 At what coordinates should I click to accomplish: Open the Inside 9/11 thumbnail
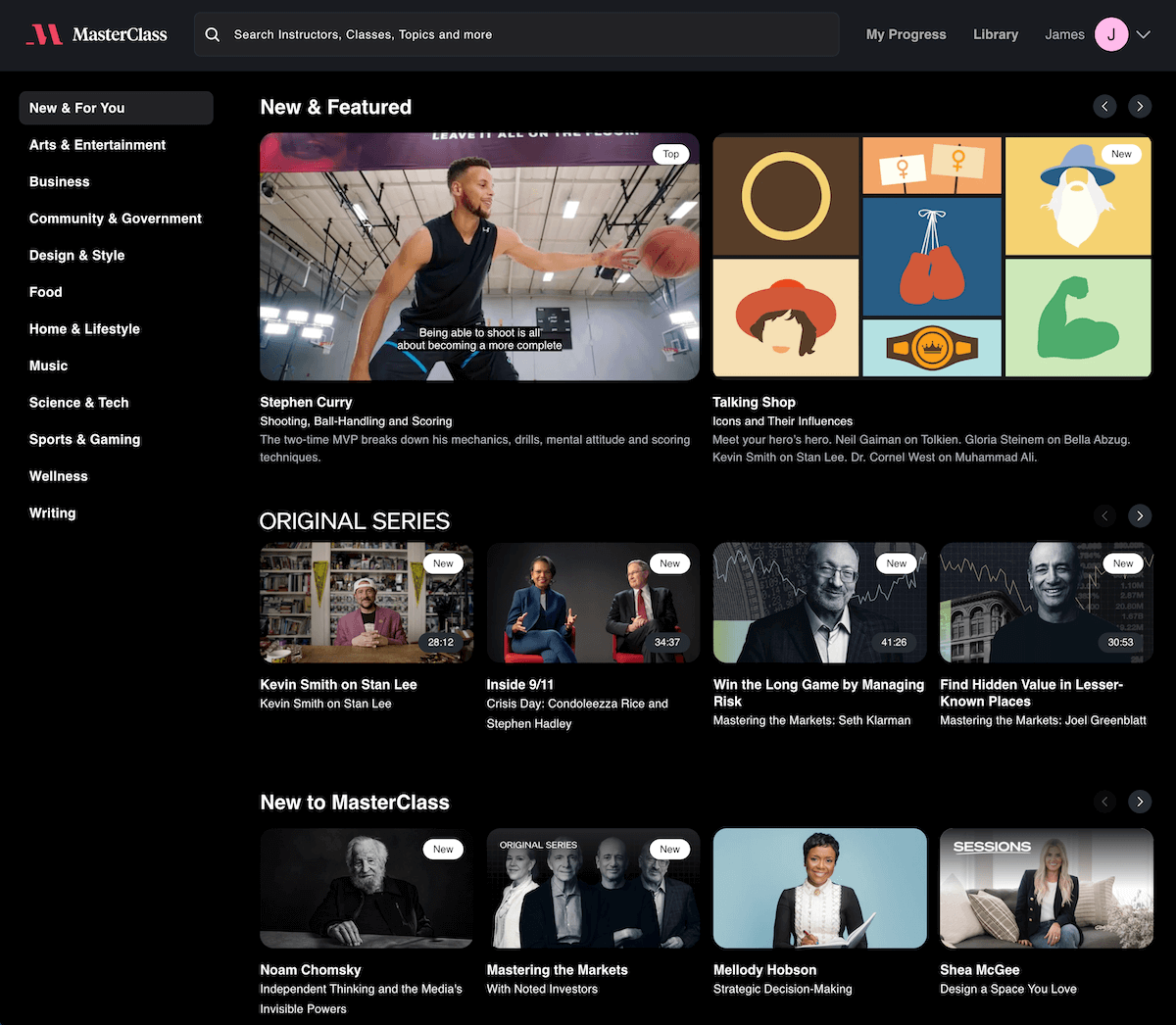pyautogui.click(x=593, y=603)
